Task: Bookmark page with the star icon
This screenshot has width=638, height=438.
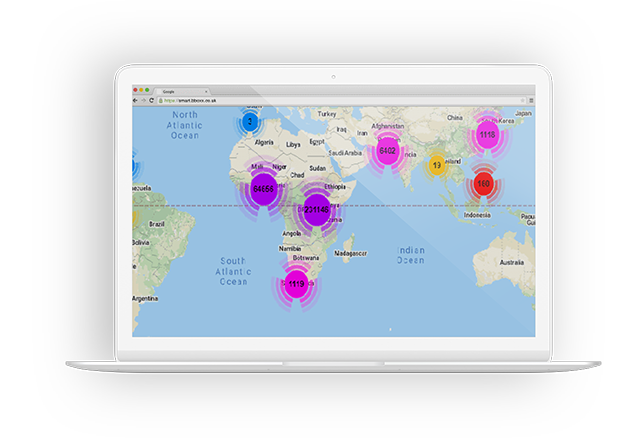Action: pos(521,101)
